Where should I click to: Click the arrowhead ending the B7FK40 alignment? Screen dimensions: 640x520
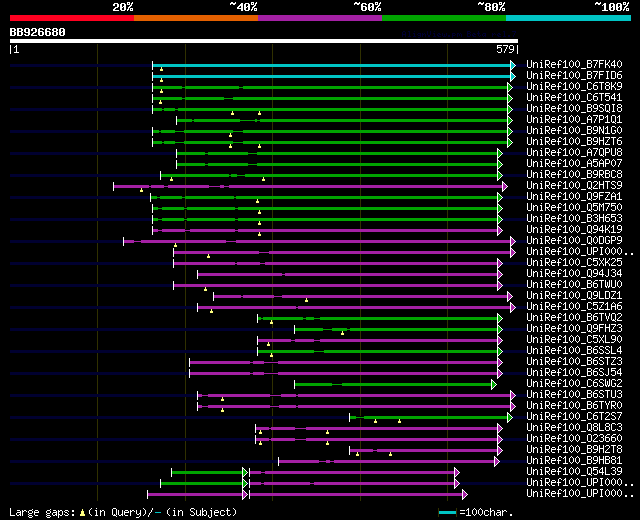[513, 65]
